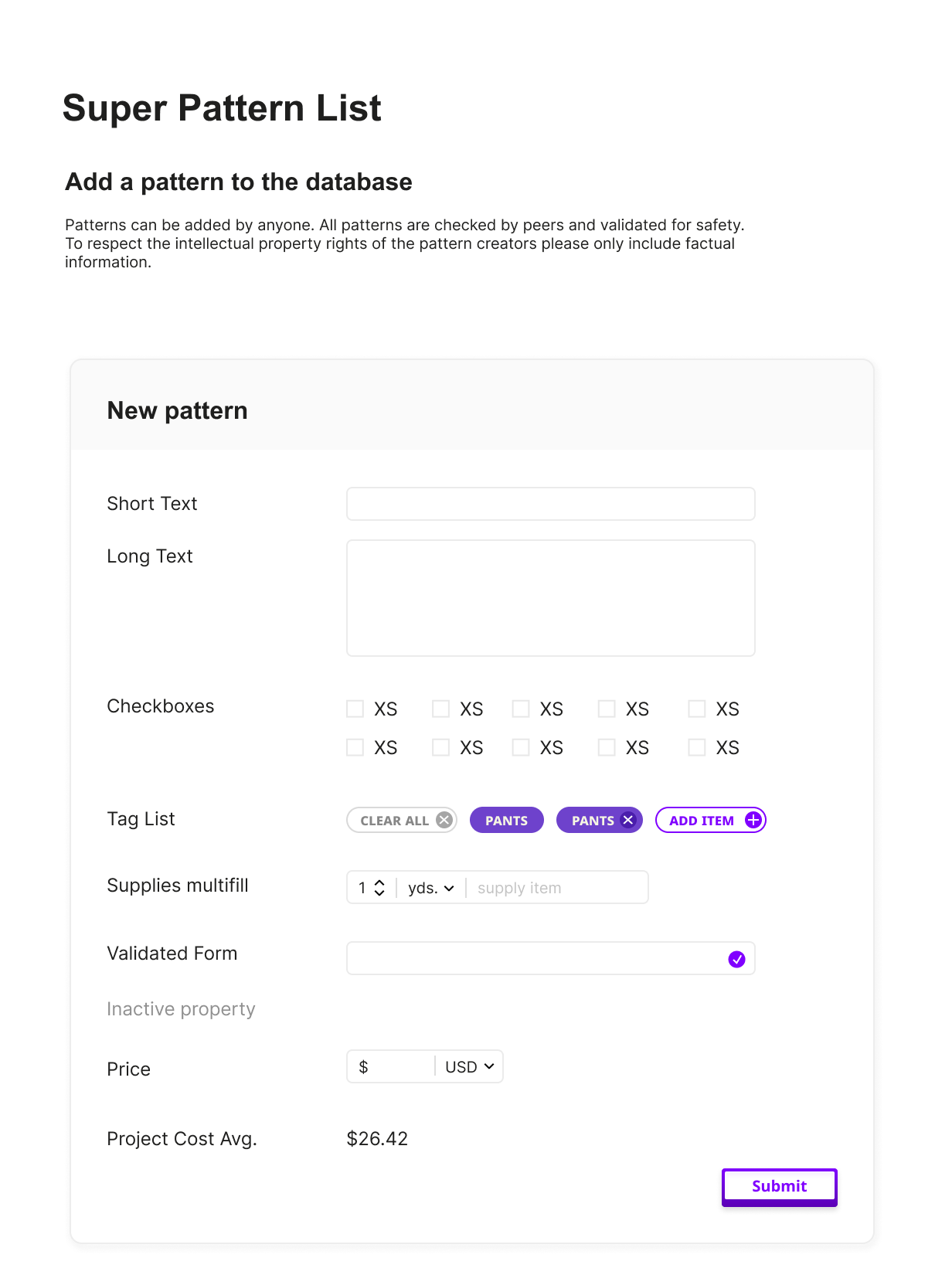Viewport: 952px width, 1275px height.
Task: Select the first Pants tag
Action: click(x=506, y=821)
